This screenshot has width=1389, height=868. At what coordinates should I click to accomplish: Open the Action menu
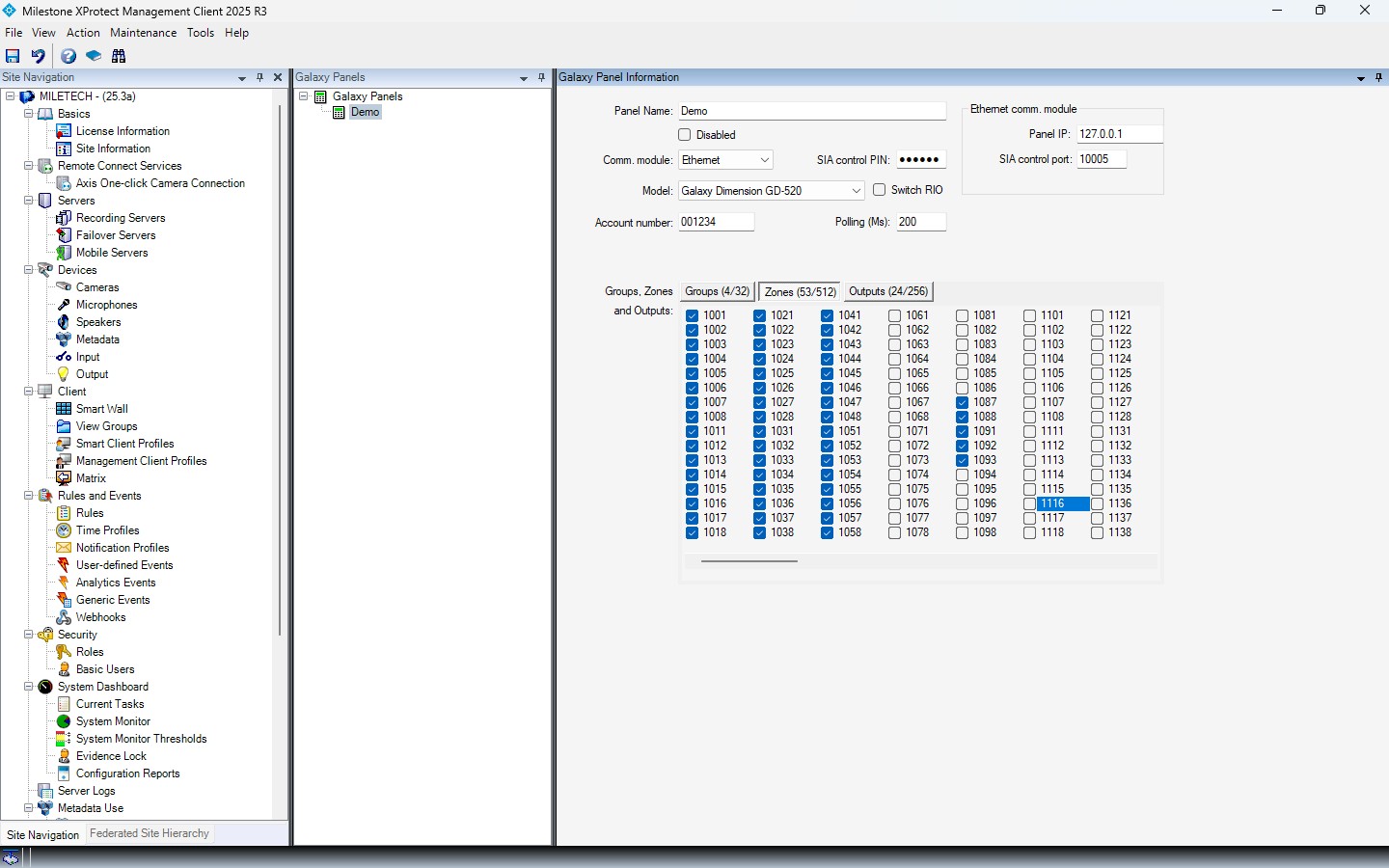pos(83,33)
